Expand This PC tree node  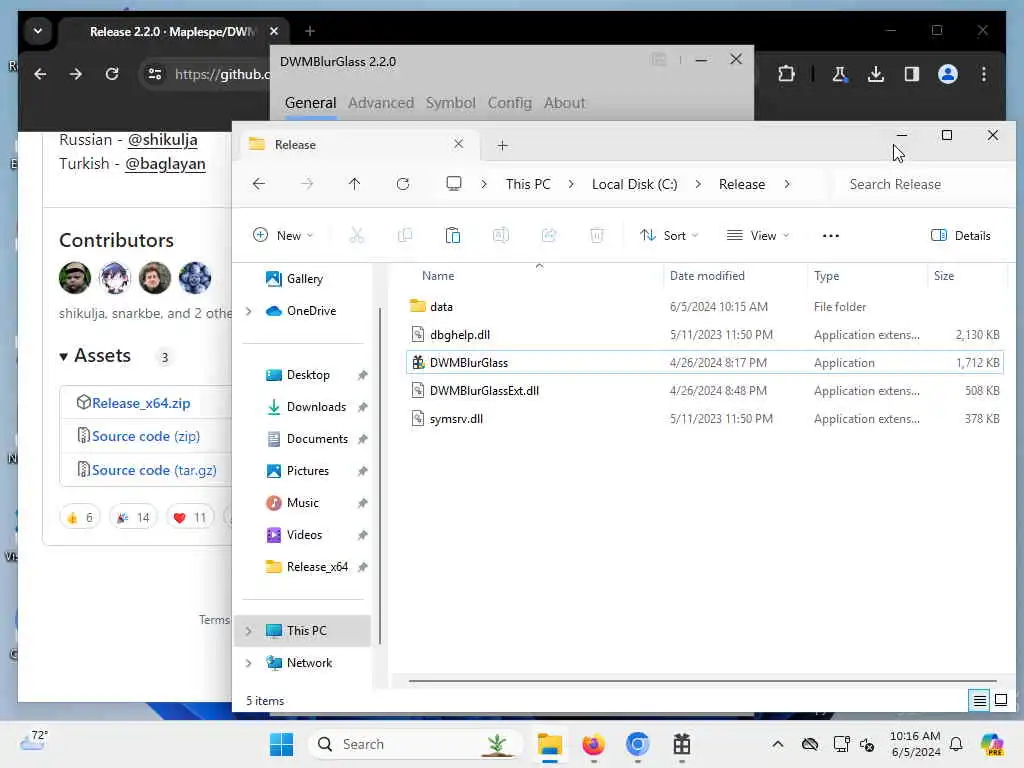coord(249,631)
